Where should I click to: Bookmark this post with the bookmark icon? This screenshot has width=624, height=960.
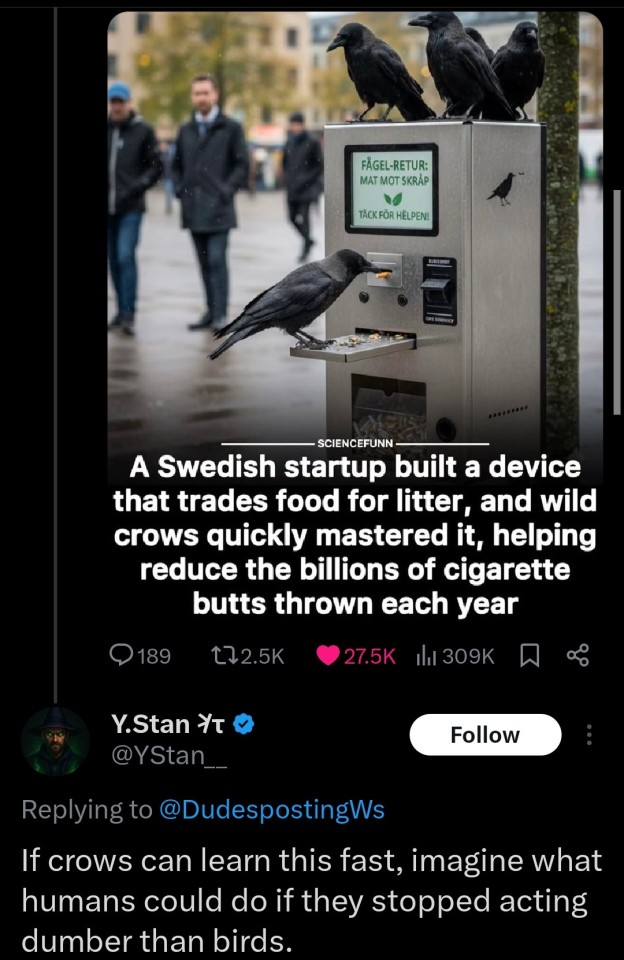[x=530, y=656]
